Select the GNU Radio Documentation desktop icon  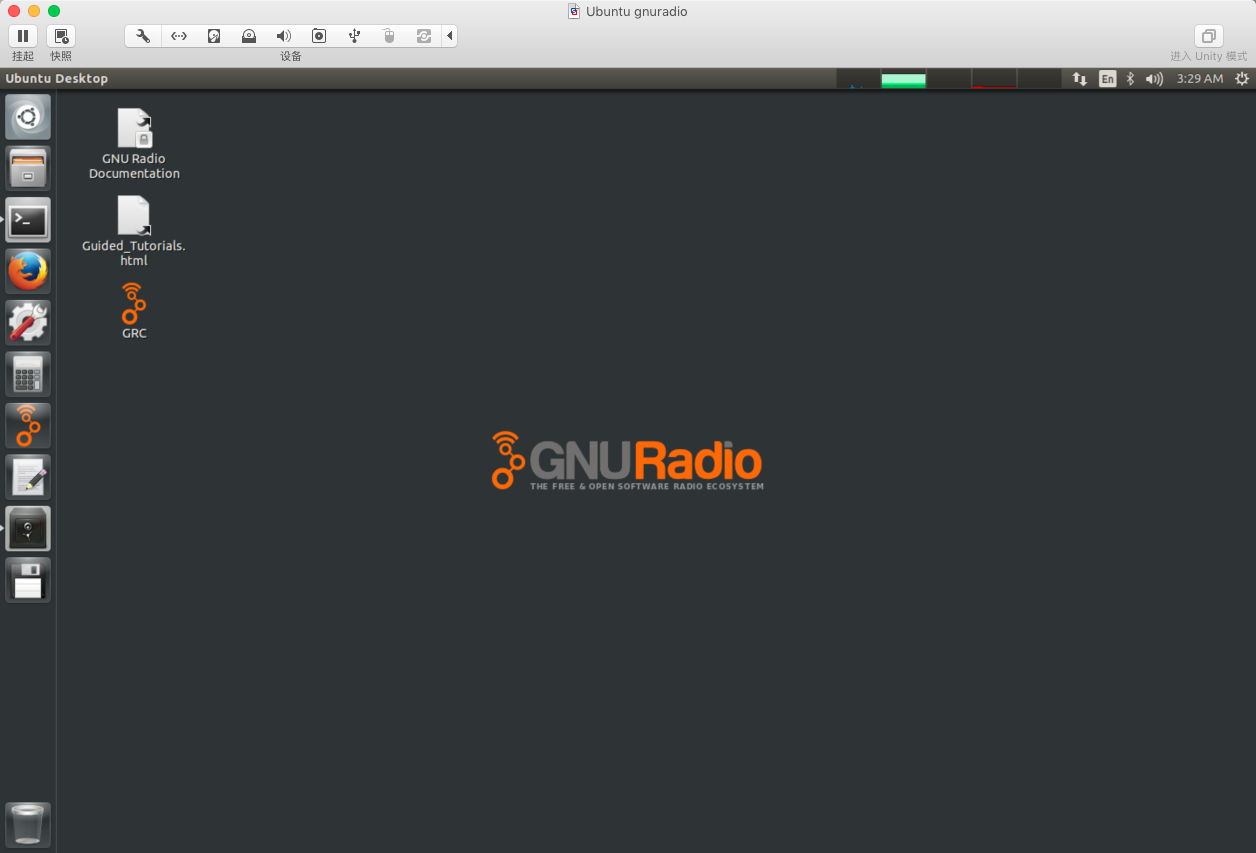pos(134,144)
